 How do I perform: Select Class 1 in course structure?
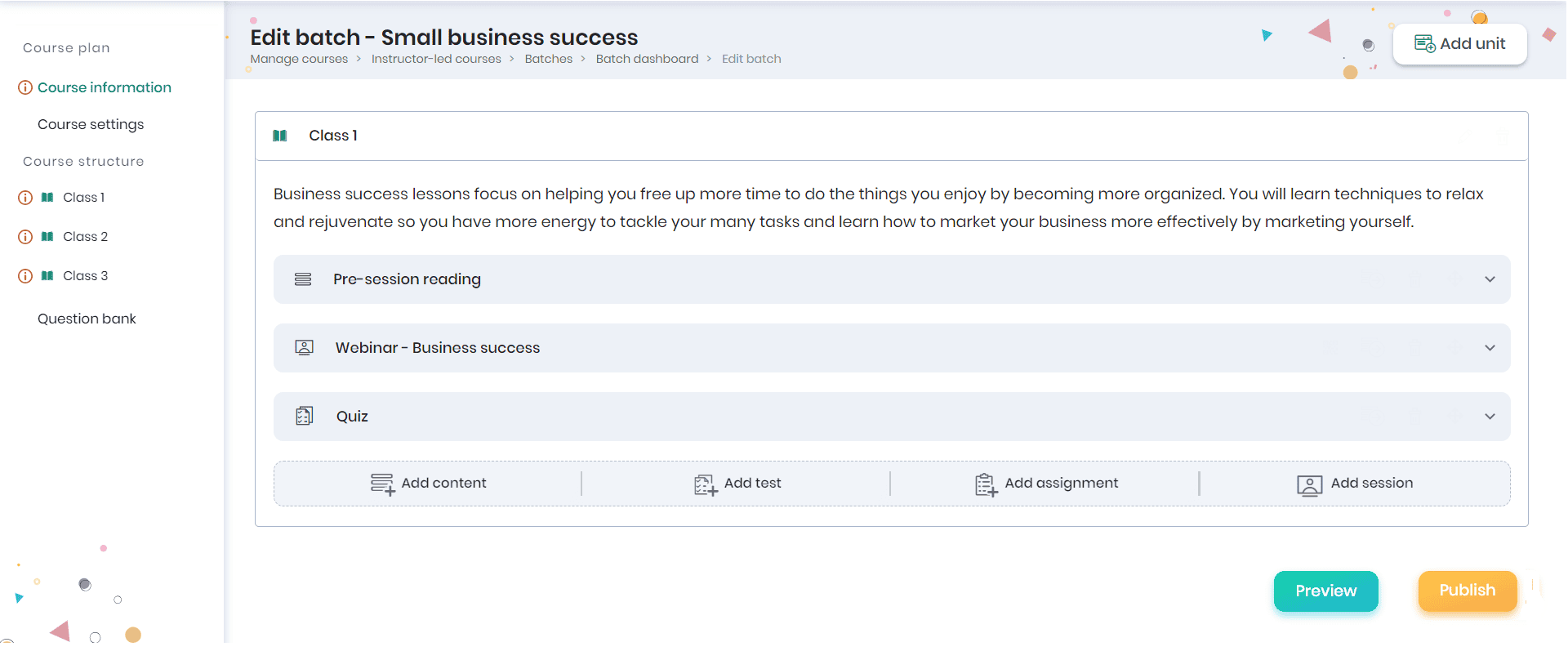pos(83,198)
